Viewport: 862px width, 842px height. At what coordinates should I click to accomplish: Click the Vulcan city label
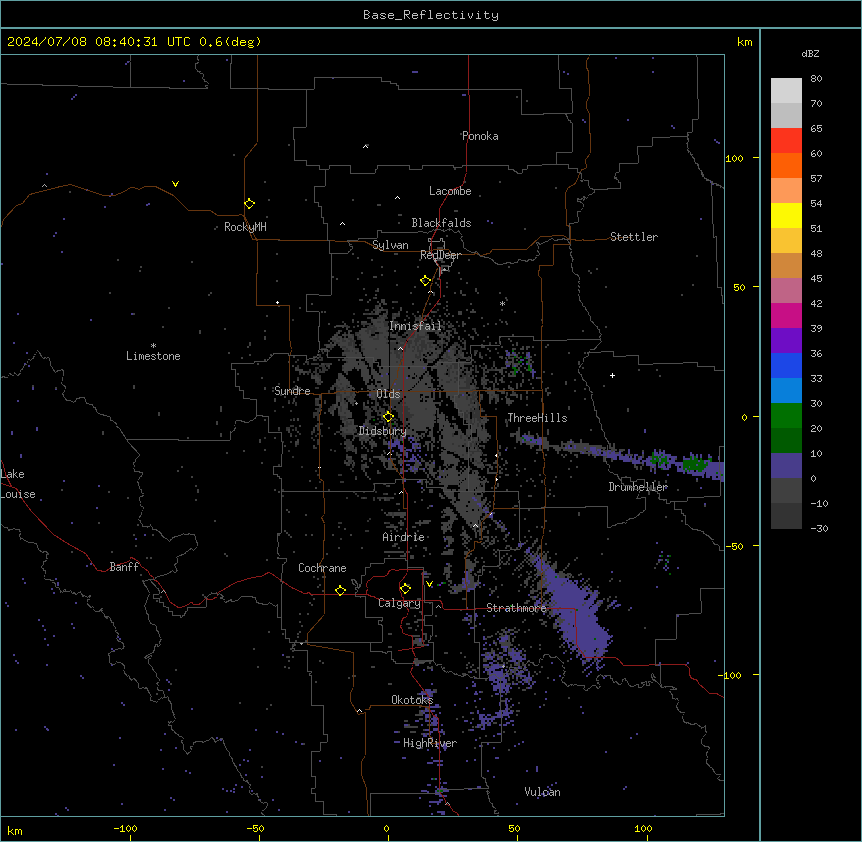542,792
